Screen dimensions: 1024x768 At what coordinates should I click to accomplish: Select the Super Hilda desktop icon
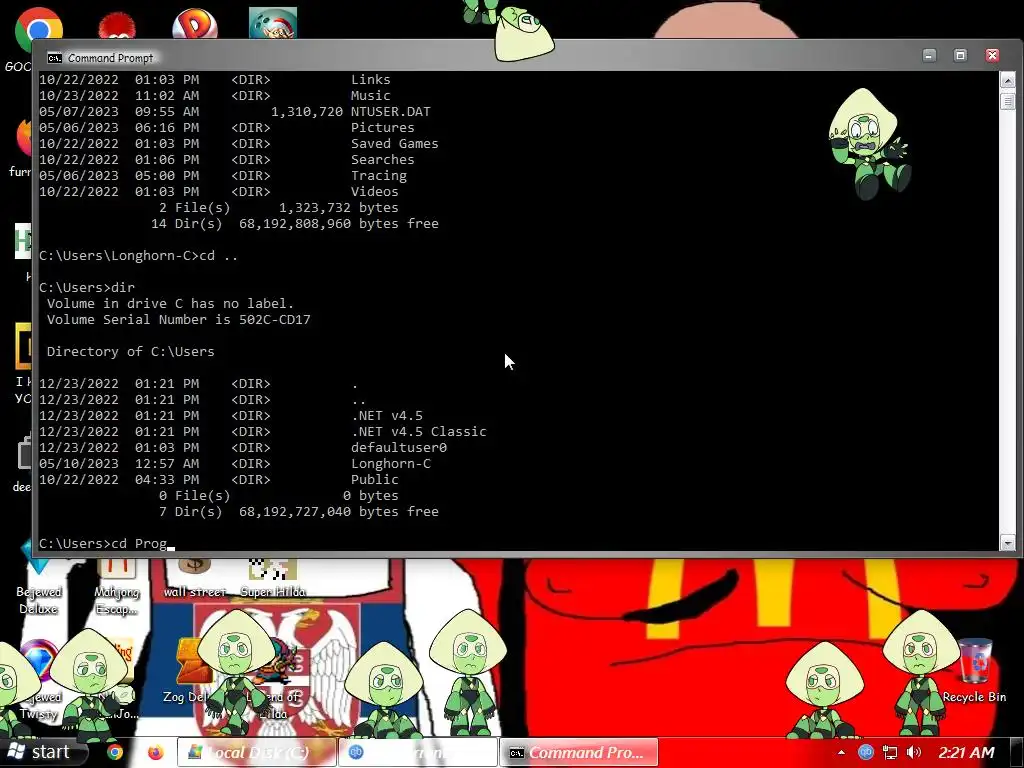(273, 577)
